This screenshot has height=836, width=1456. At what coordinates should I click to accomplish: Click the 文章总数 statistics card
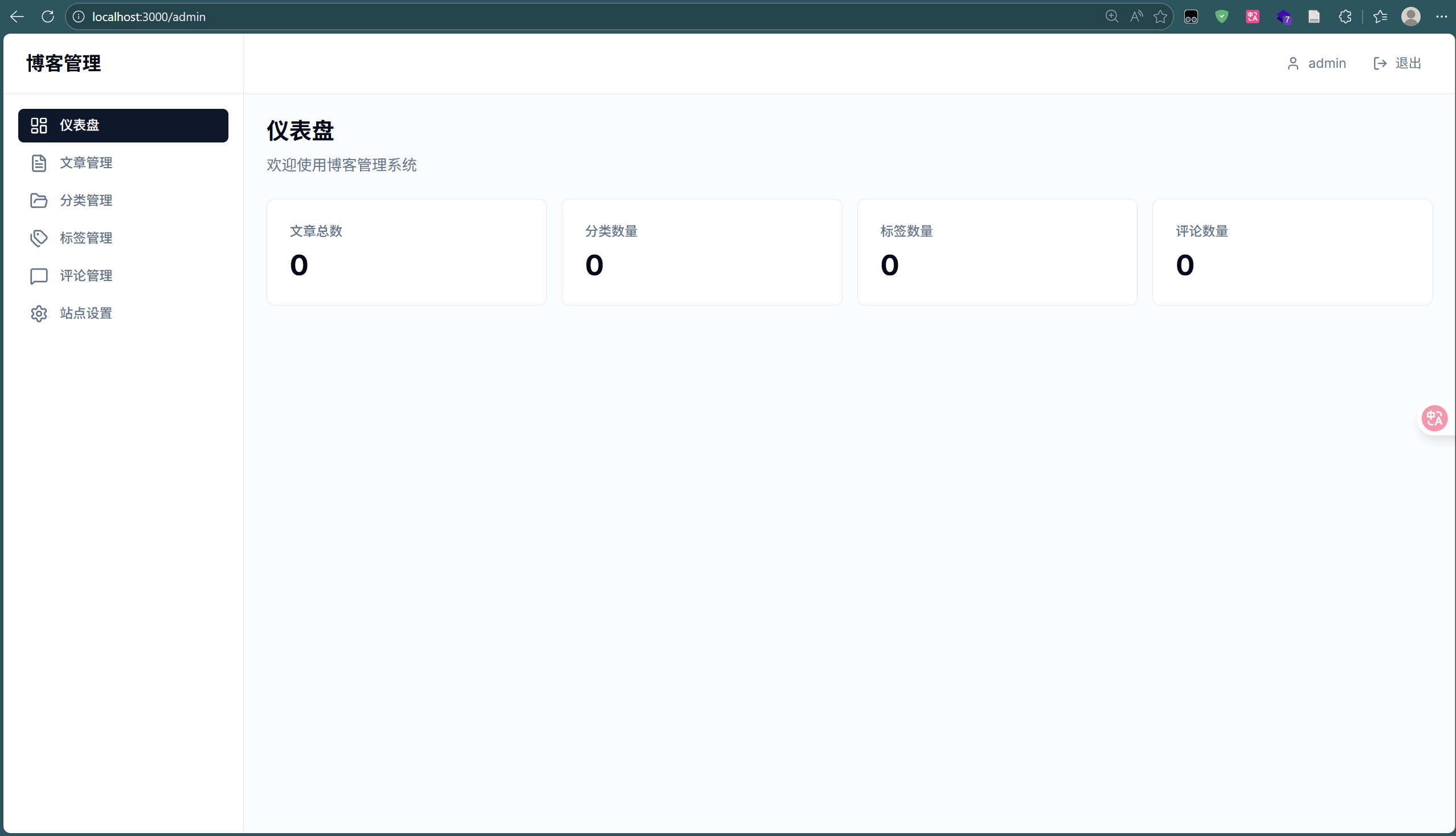pos(406,252)
